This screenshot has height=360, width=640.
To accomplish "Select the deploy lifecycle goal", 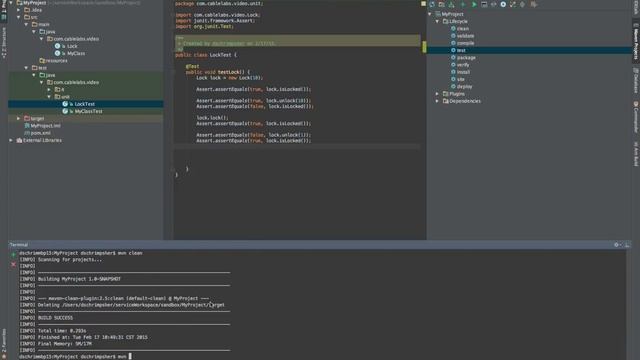I will tap(464, 87).
